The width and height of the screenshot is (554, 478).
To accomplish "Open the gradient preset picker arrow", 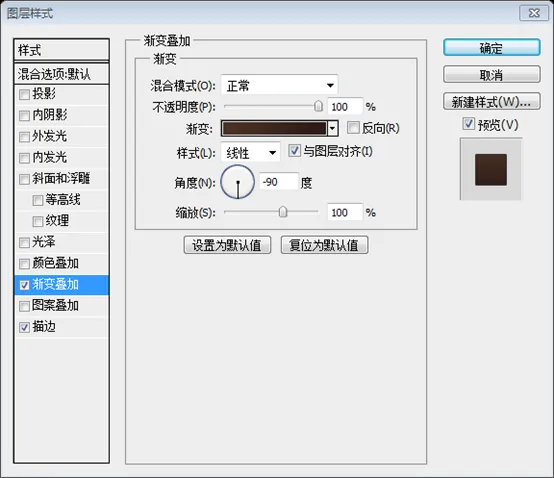I will [x=332, y=129].
